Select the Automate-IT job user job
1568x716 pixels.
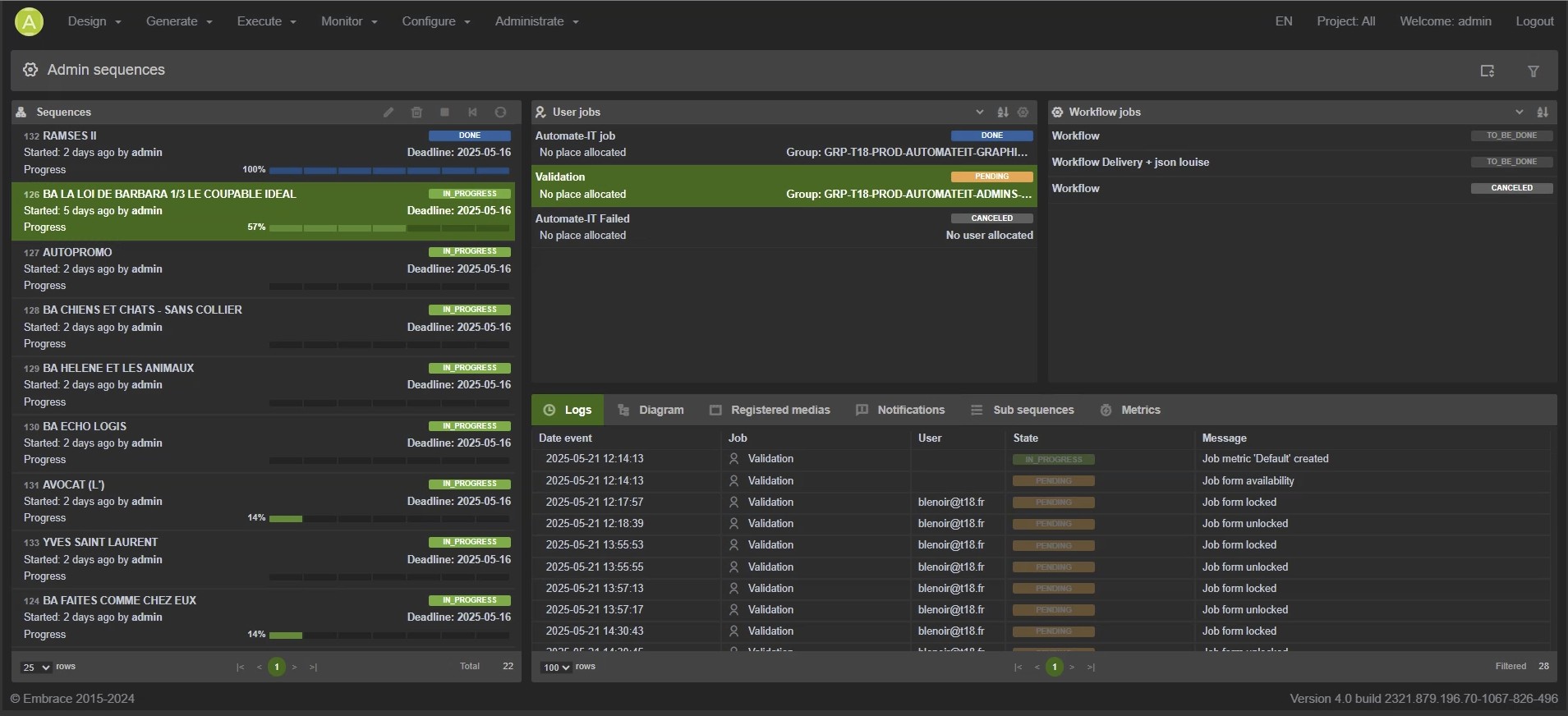pos(784,145)
